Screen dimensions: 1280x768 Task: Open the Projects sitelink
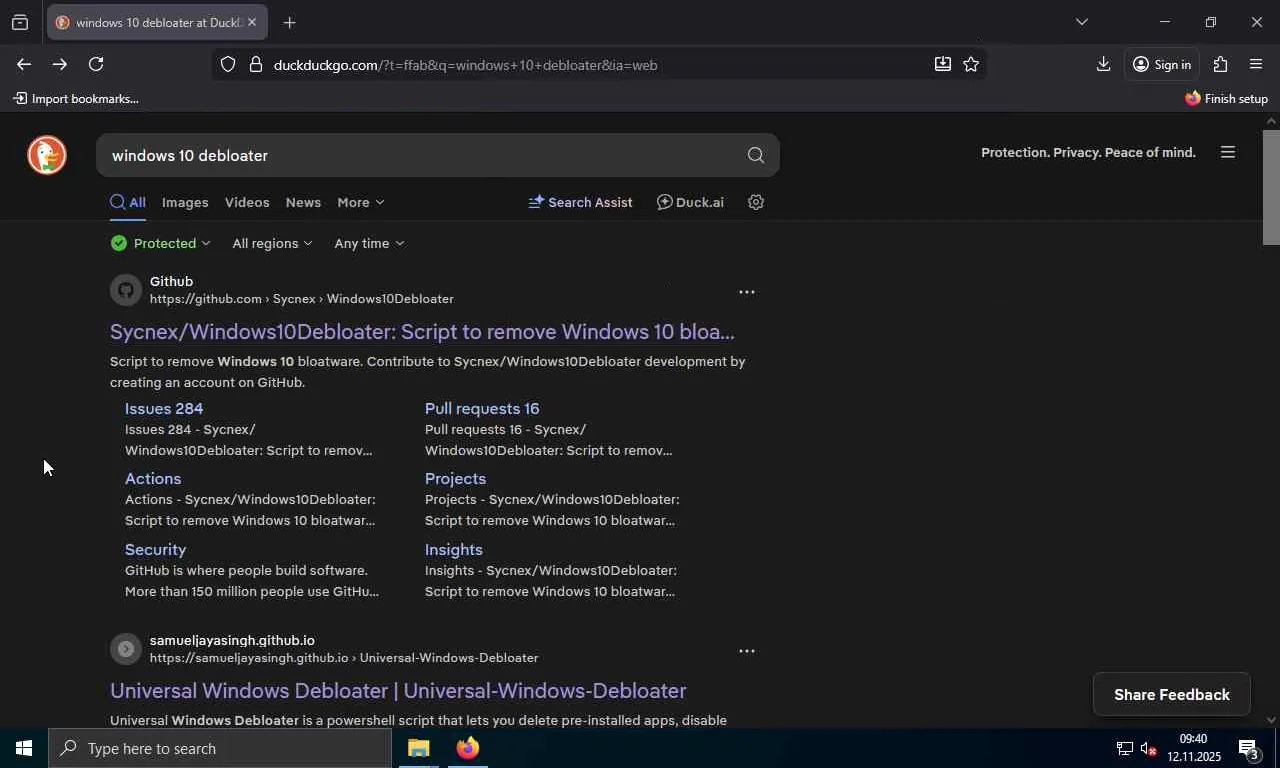pos(455,478)
